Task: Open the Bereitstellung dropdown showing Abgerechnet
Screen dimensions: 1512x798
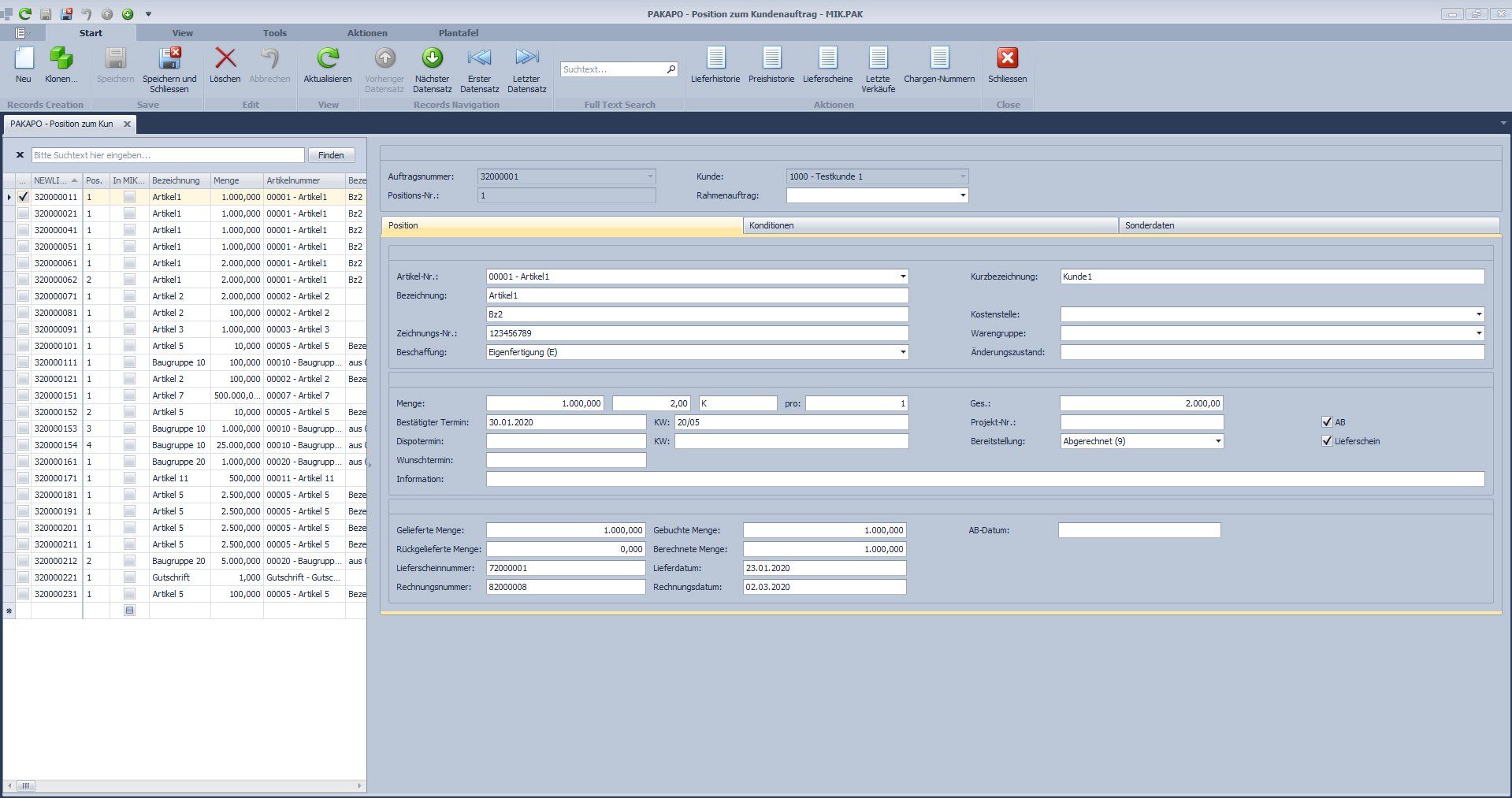Action: click(x=1217, y=441)
